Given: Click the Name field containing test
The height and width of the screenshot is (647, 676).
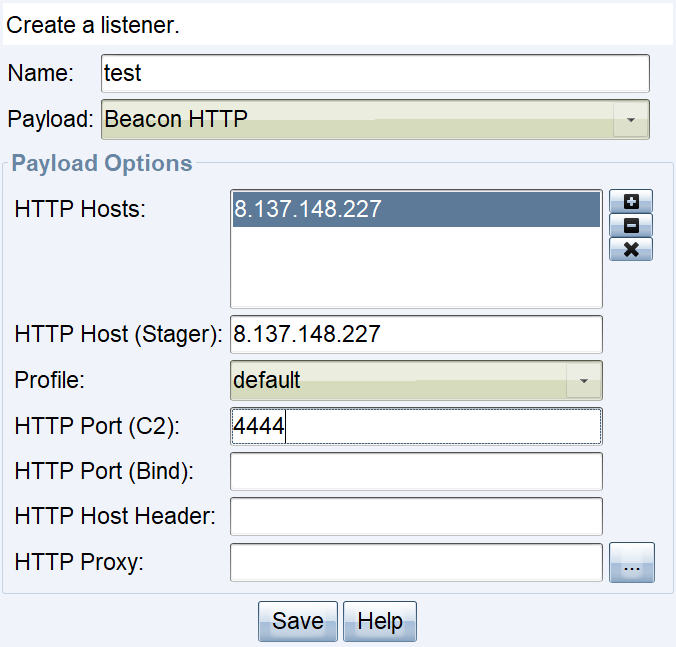Looking at the screenshot, I should pos(375,73).
